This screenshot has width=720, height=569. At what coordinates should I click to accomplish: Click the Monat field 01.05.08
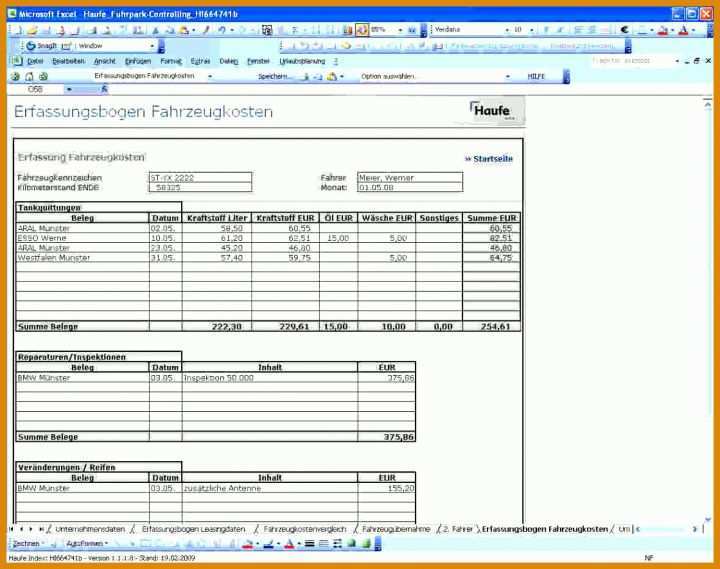tap(410, 187)
